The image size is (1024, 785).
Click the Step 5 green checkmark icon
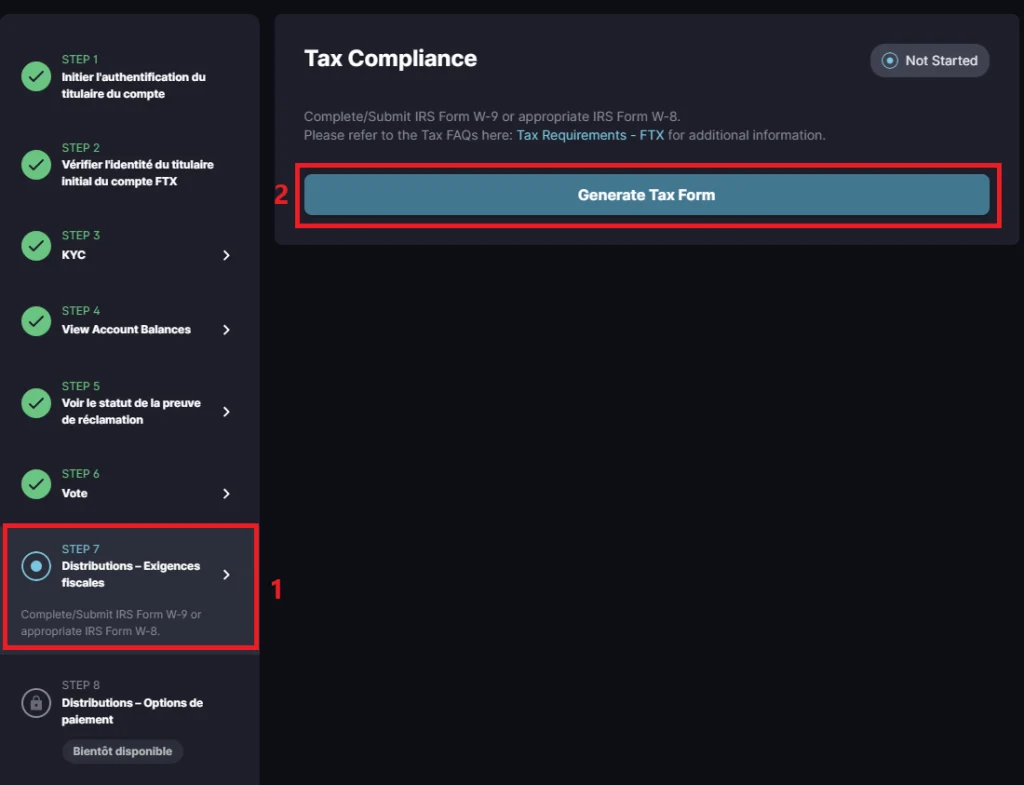(36, 403)
